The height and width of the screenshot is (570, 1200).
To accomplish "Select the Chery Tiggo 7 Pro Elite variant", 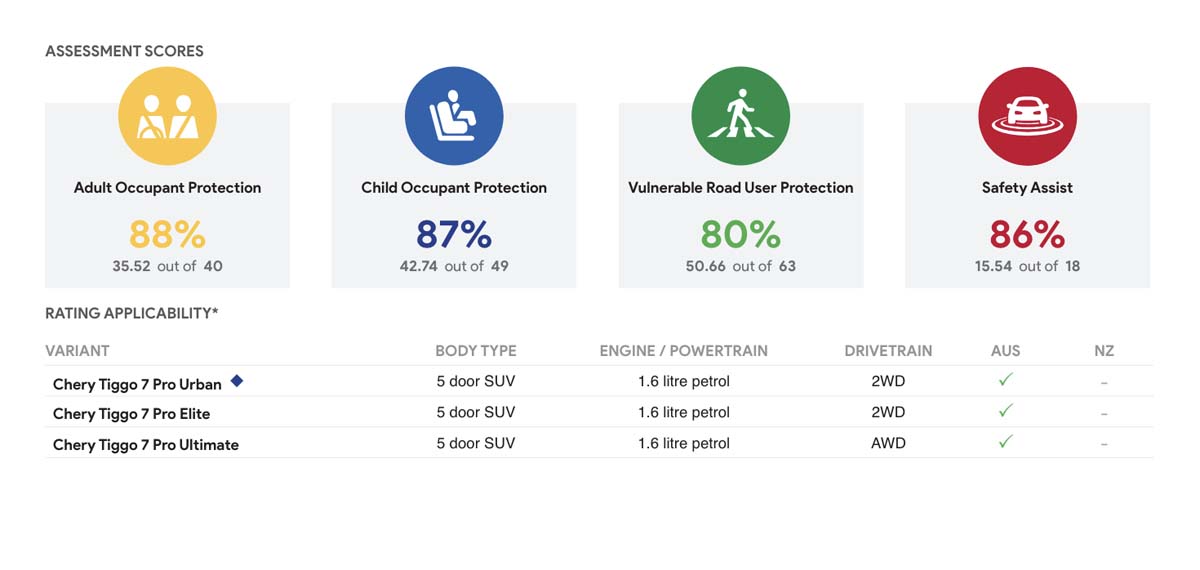I will tap(131, 414).
